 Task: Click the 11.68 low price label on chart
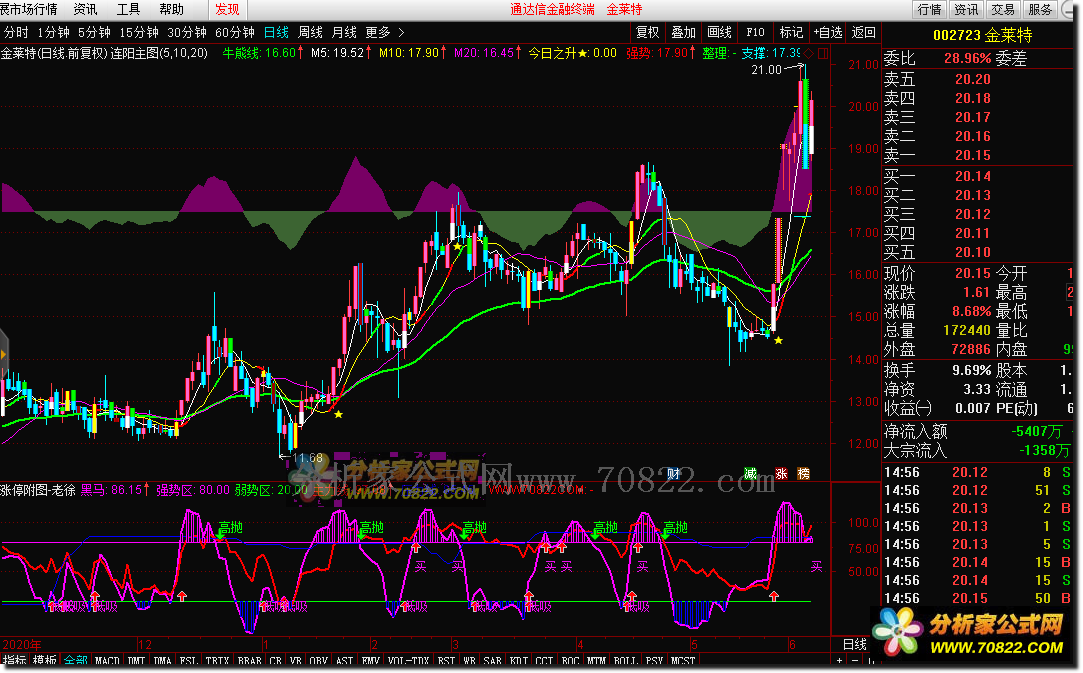coord(307,457)
